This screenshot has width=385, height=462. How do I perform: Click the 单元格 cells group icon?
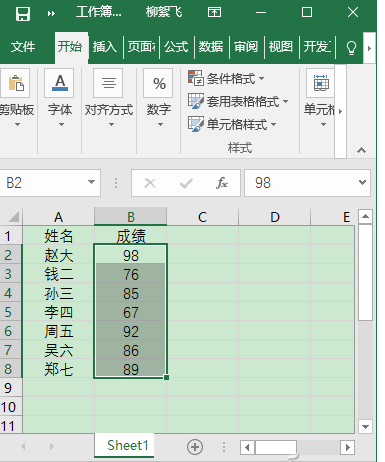(x=320, y=83)
